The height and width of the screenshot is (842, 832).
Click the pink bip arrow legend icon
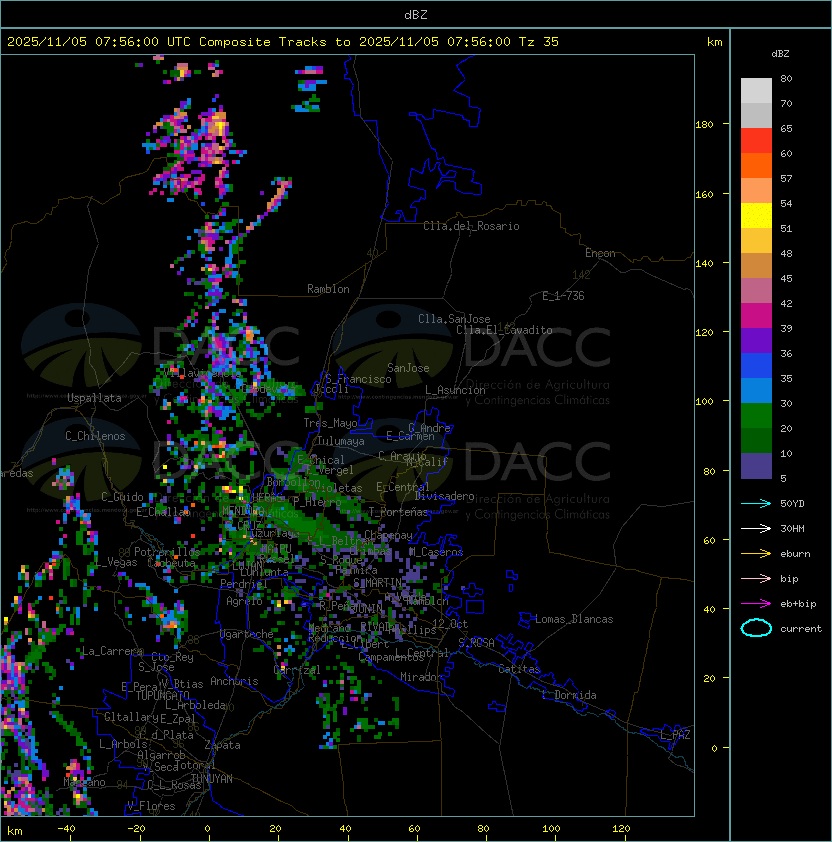coord(756,579)
